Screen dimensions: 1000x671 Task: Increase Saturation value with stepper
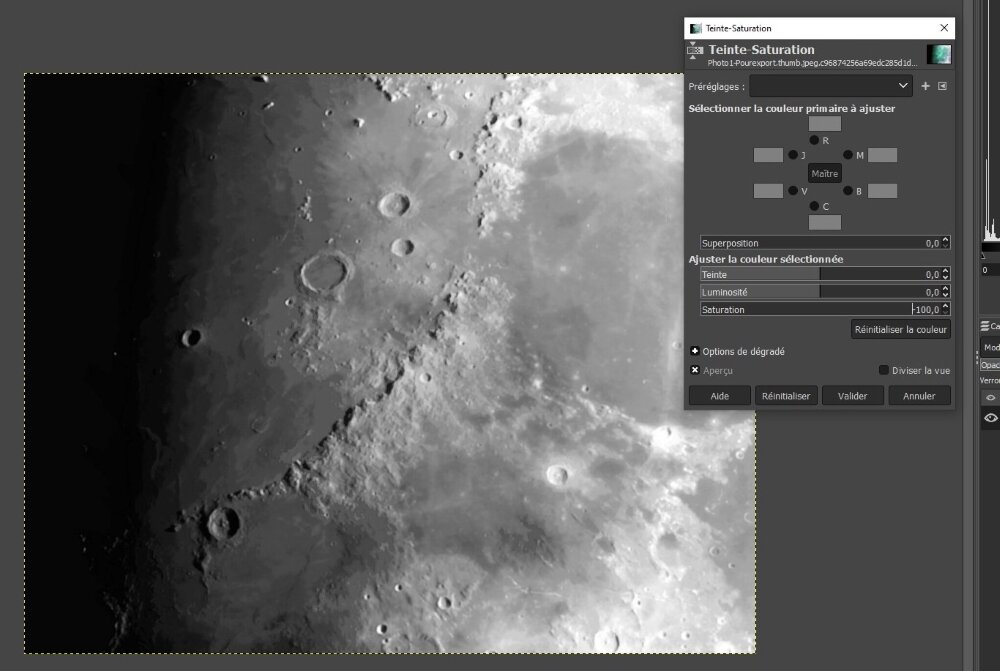click(946, 306)
